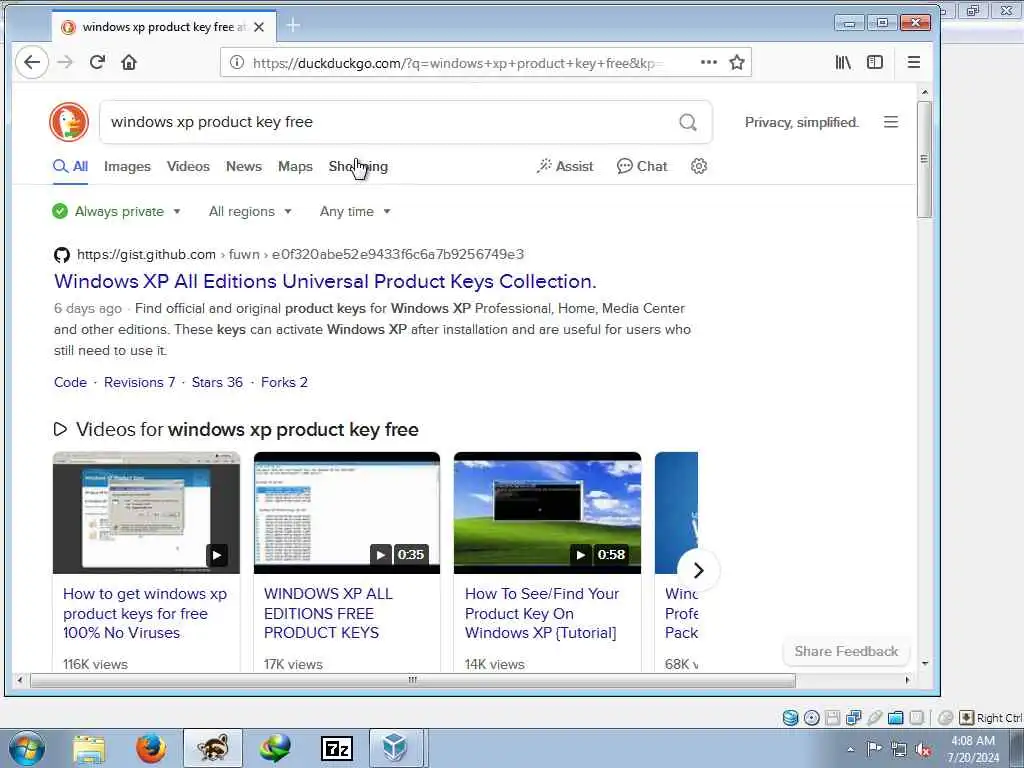Click the Share Feedback button
Image resolution: width=1024 pixels, height=768 pixels.
click(846, 651)
